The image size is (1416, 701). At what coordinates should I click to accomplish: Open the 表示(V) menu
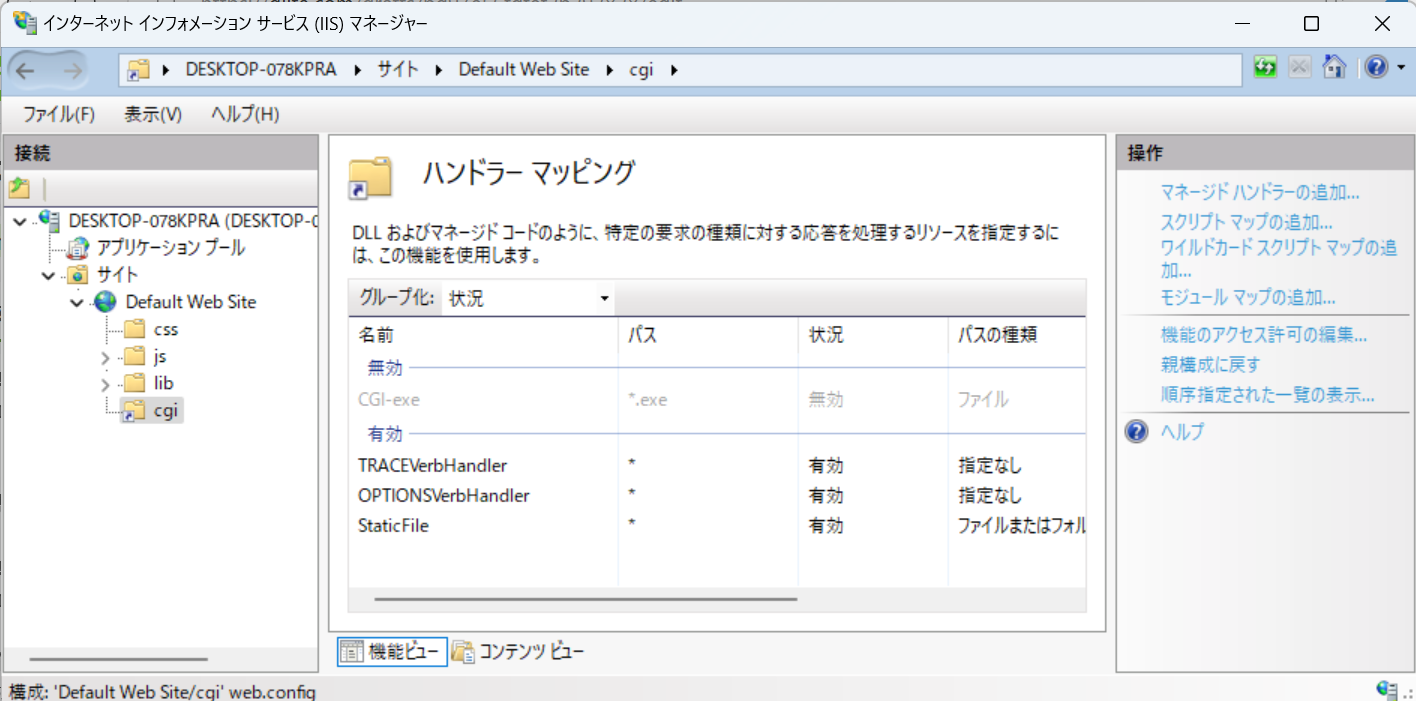(x=153, y=114)
